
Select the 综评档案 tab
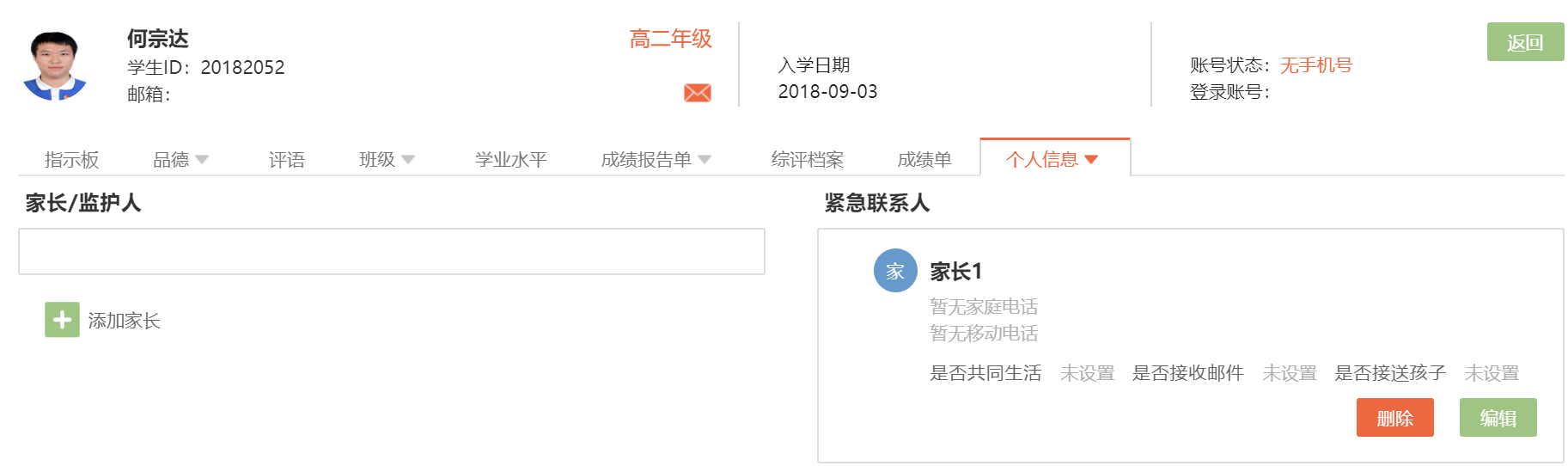tap(808, 160)
